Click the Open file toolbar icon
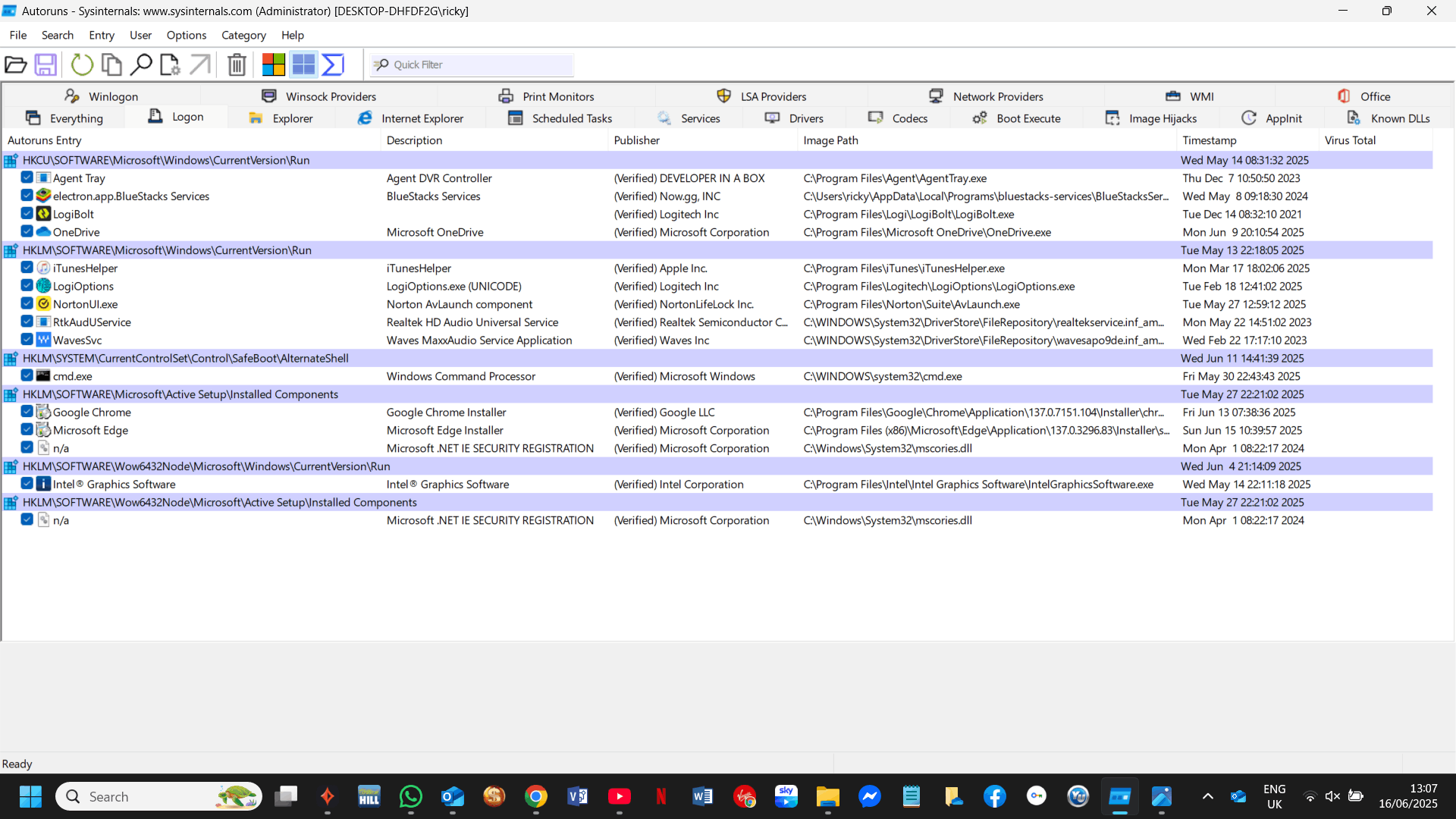 click(x=15, y=64)
